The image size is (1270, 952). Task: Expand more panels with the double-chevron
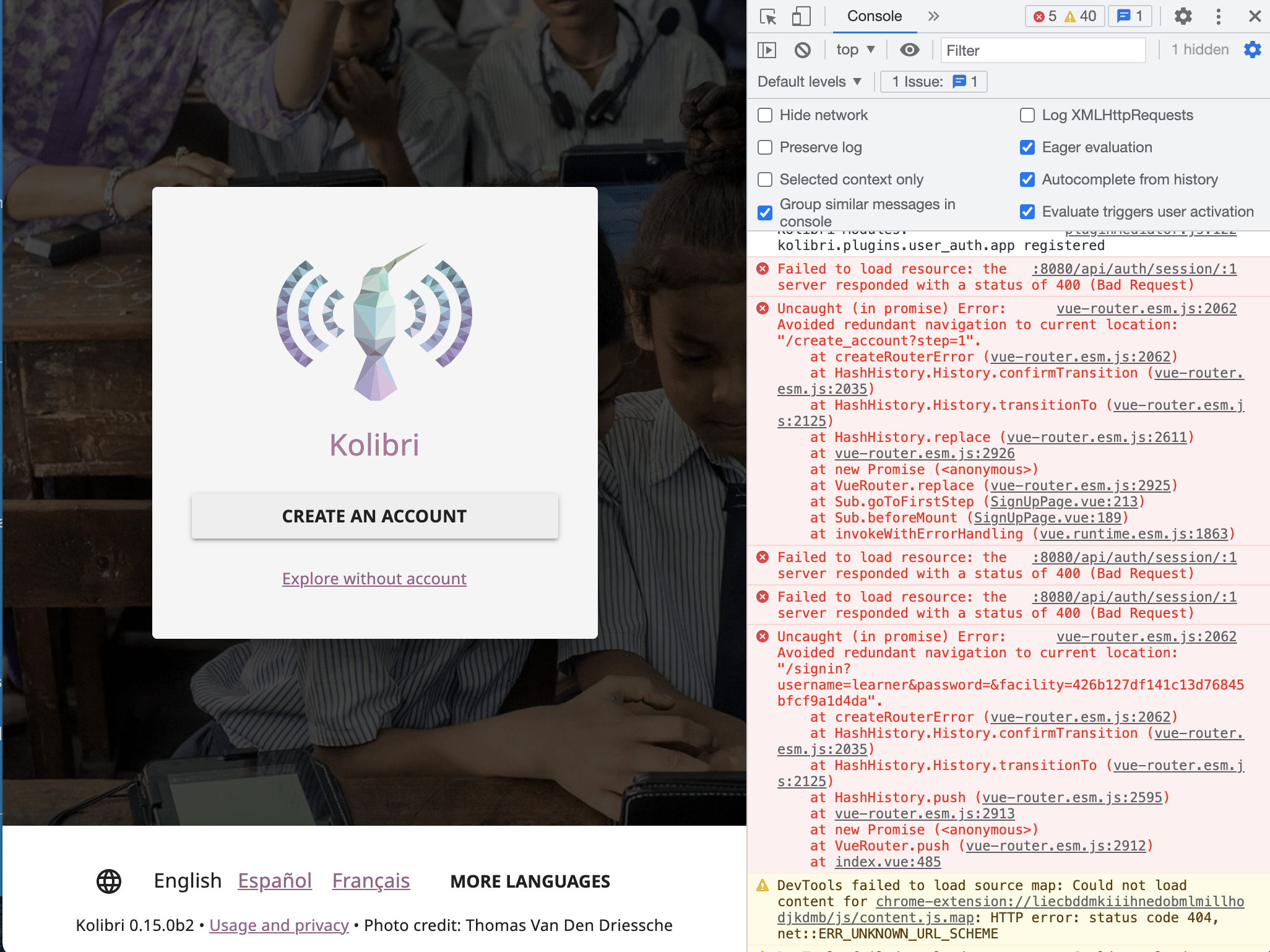(933, 16)
